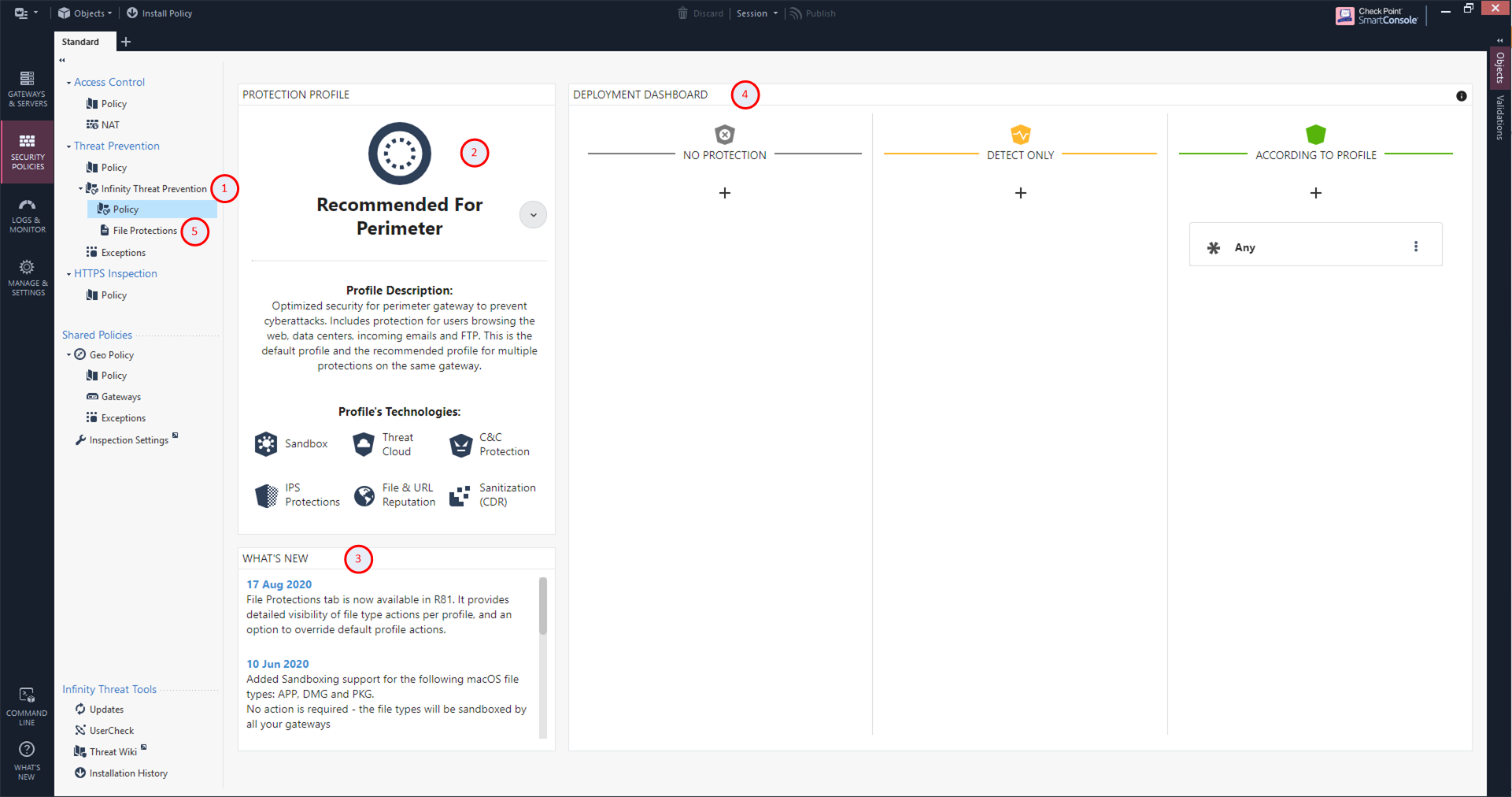Add gateway under No Protection
This screenshot has width=1512, height=797.
point(725,193)
